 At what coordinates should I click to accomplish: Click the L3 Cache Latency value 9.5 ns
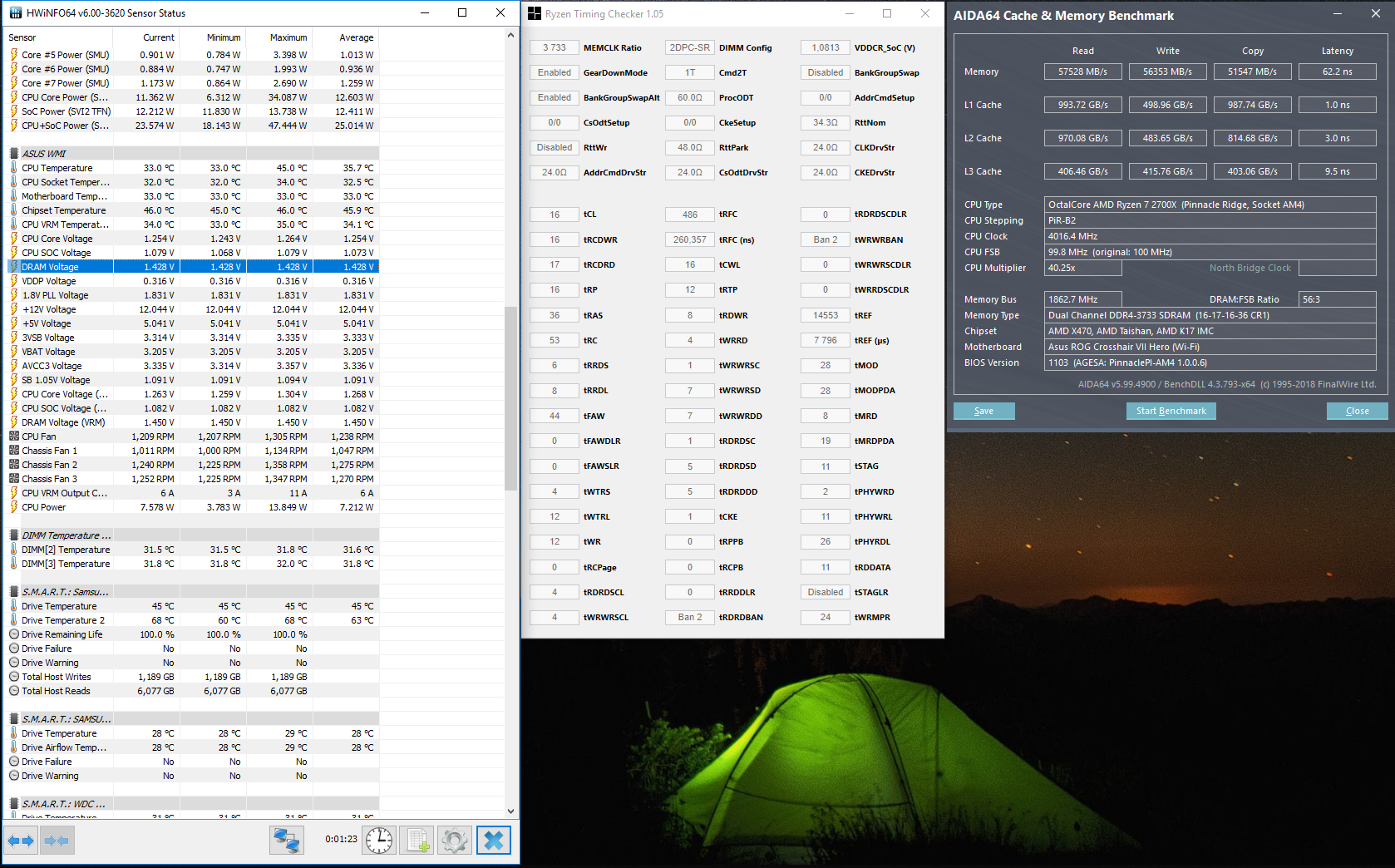coord(1337,171)
